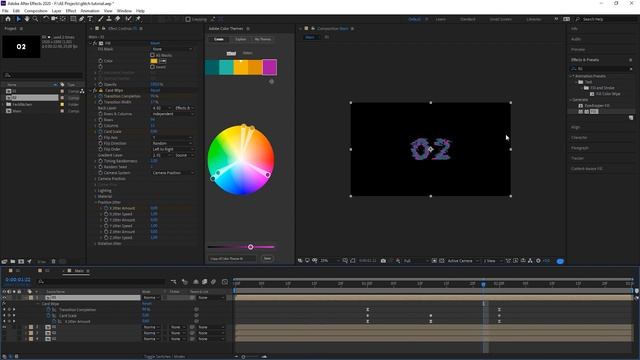Take a snapshot with the camera icon
This screenshot has width=640, height=360.
[383, 260]
